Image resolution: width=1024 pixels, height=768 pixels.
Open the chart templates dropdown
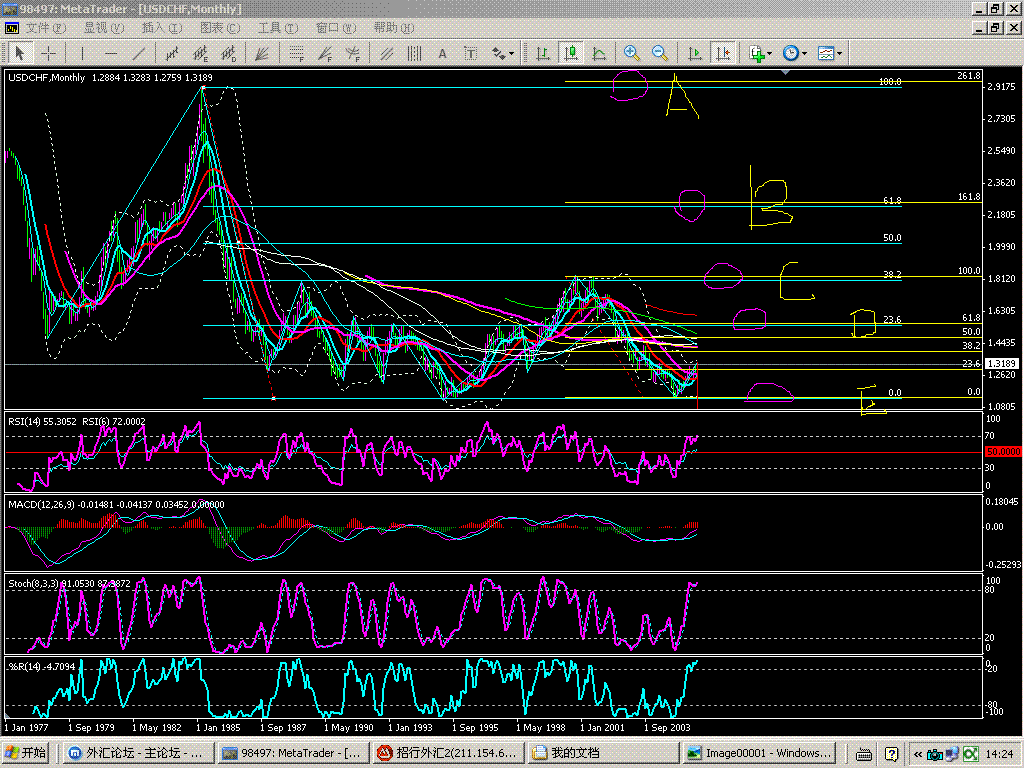click(839, 54)
